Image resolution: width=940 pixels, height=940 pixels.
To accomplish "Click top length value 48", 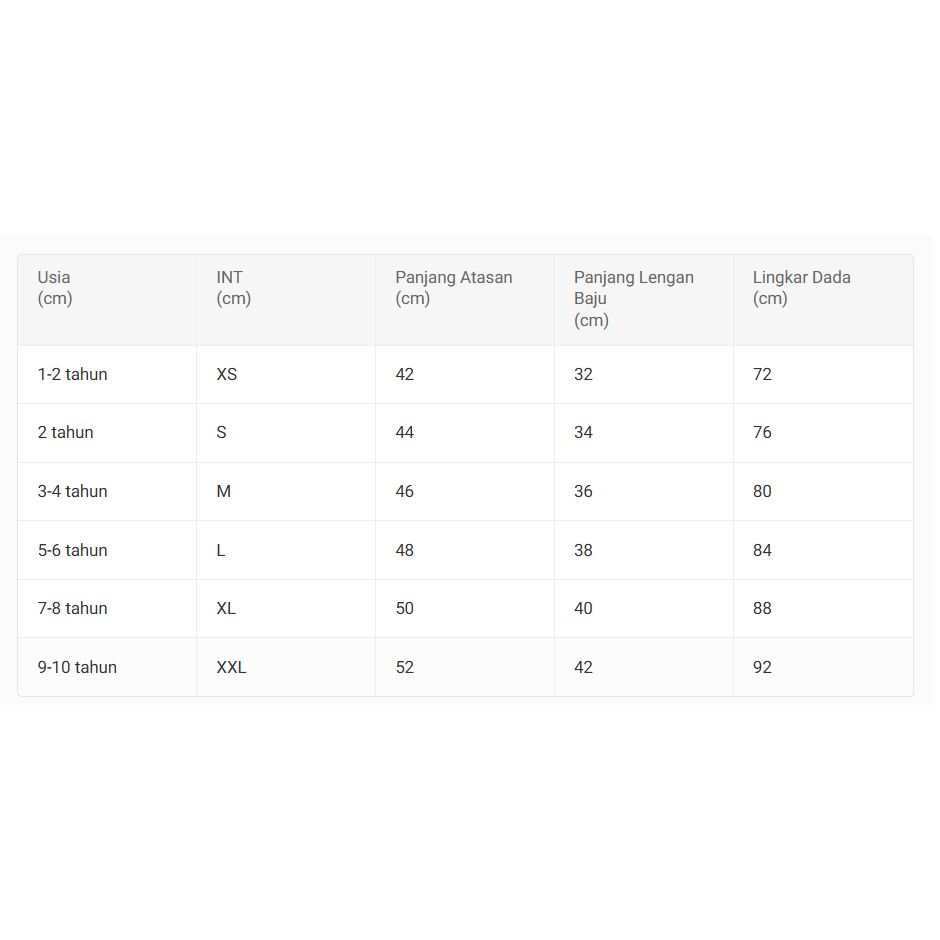I will 405,550.
